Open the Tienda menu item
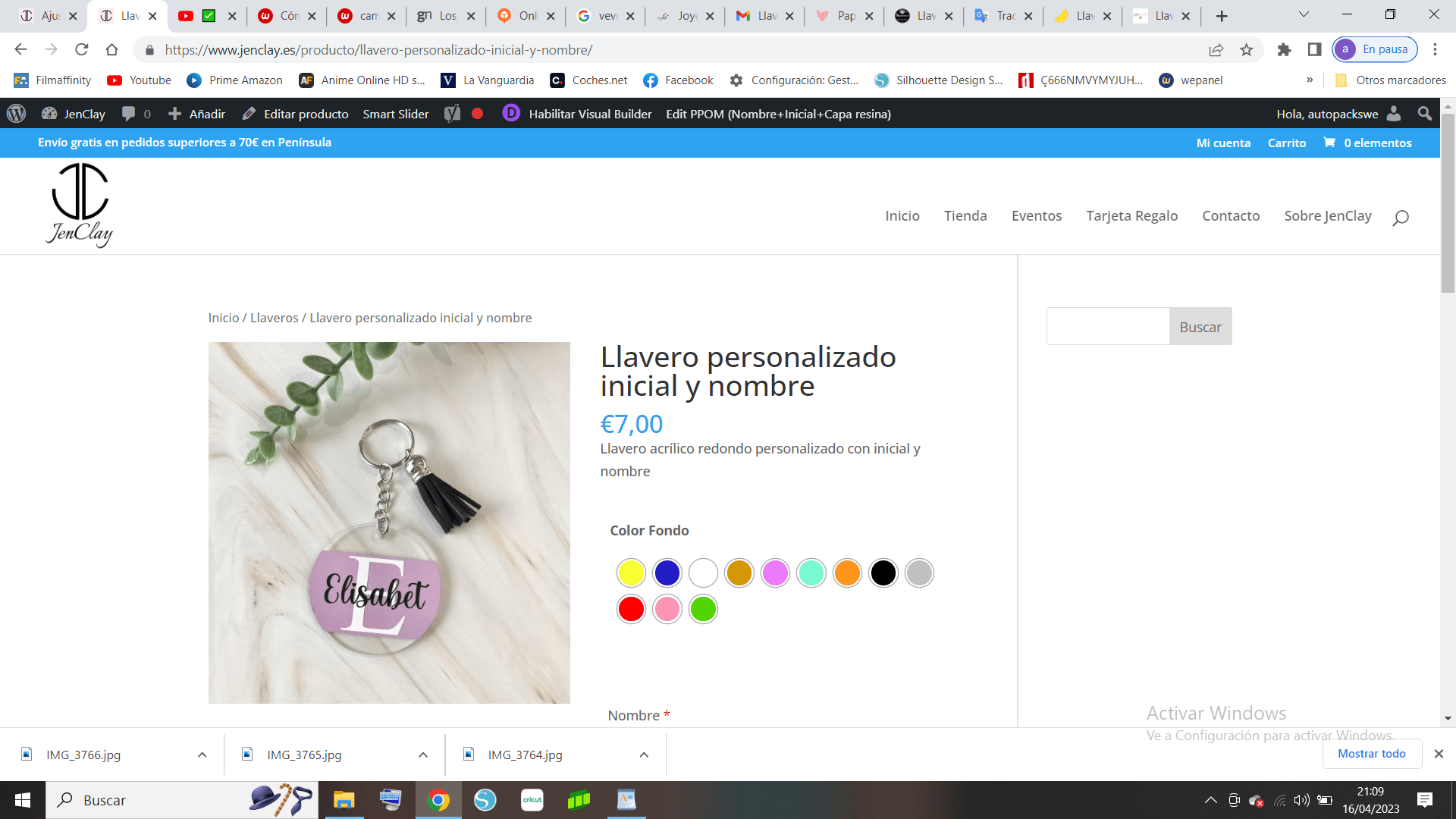The image size is (1456, 819). tap(965, 216)
